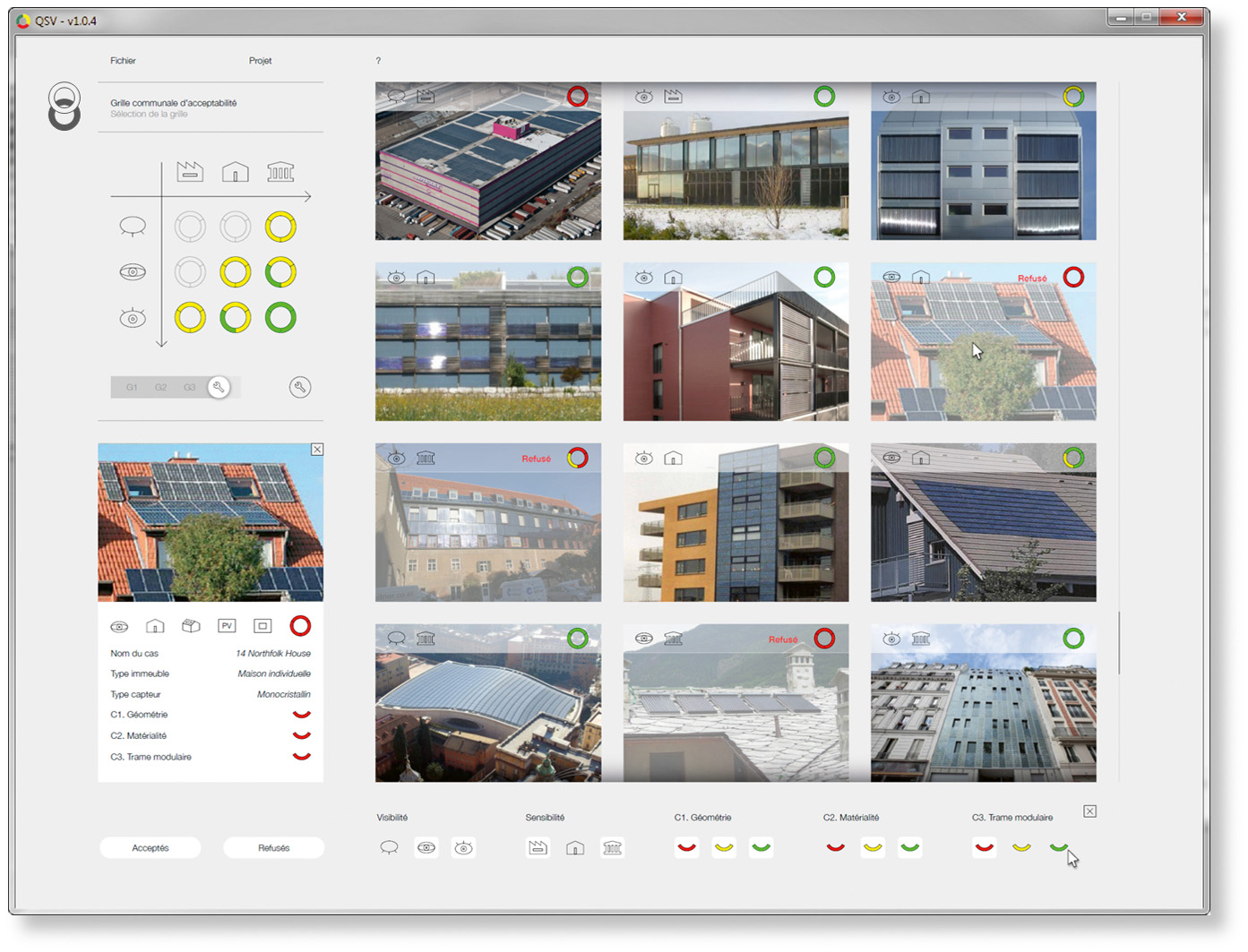Image resolution: width=1248 pixels, height=952 pixels.
Task: Open the Fichier menu
Action: [123, 61]
